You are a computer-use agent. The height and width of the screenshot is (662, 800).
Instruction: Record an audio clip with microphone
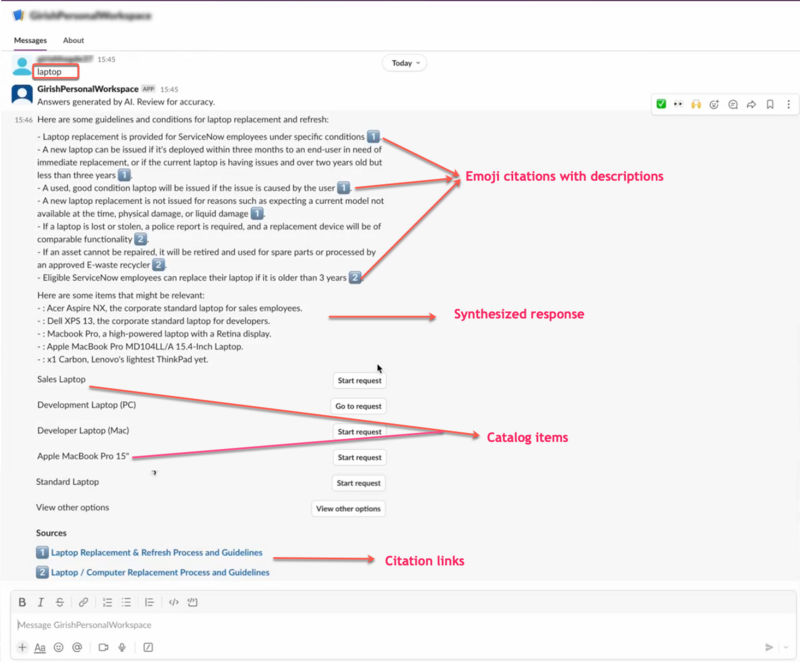point(122,647)
